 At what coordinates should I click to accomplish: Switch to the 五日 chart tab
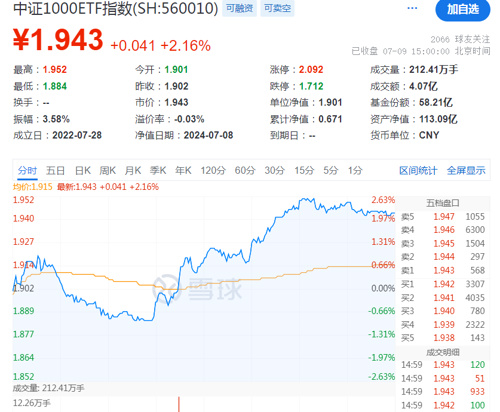click(55, 171)
